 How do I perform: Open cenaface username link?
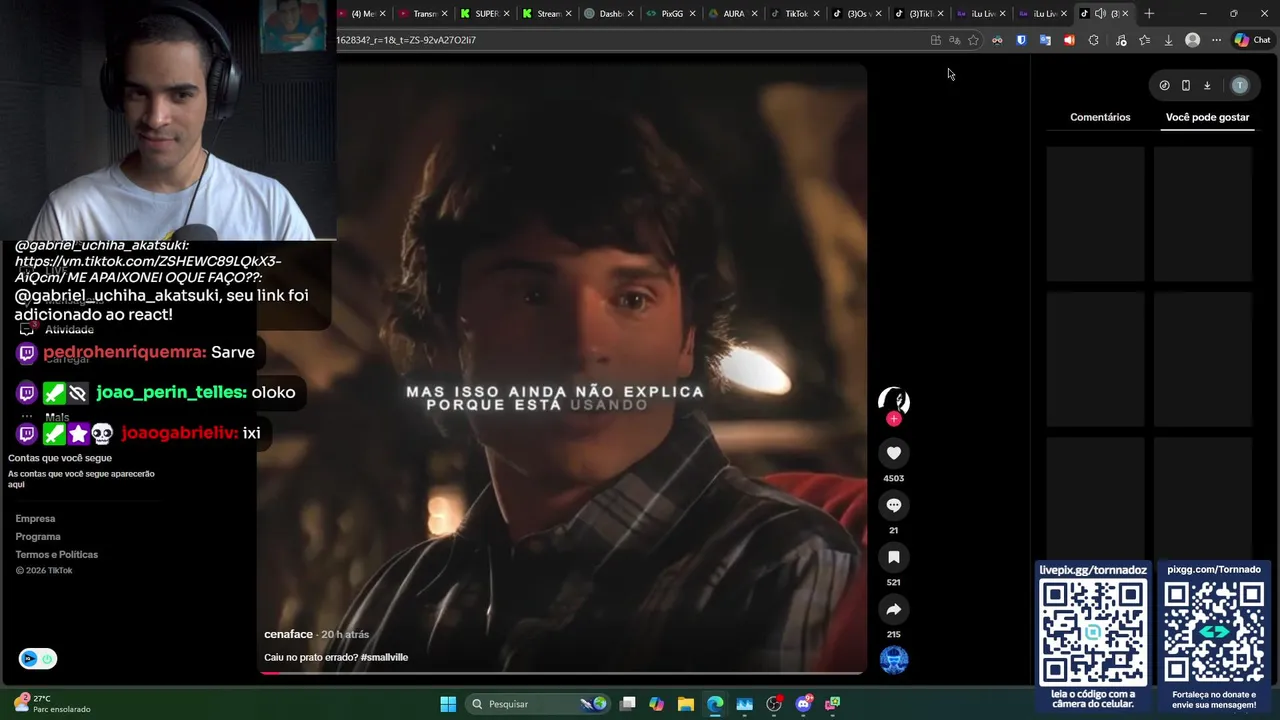pyautogui.click(x=288, y=634)
